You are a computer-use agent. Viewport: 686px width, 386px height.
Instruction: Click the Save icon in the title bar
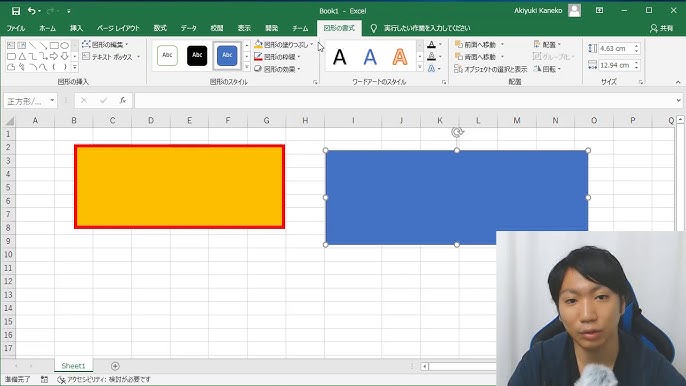tap(16, 11)
